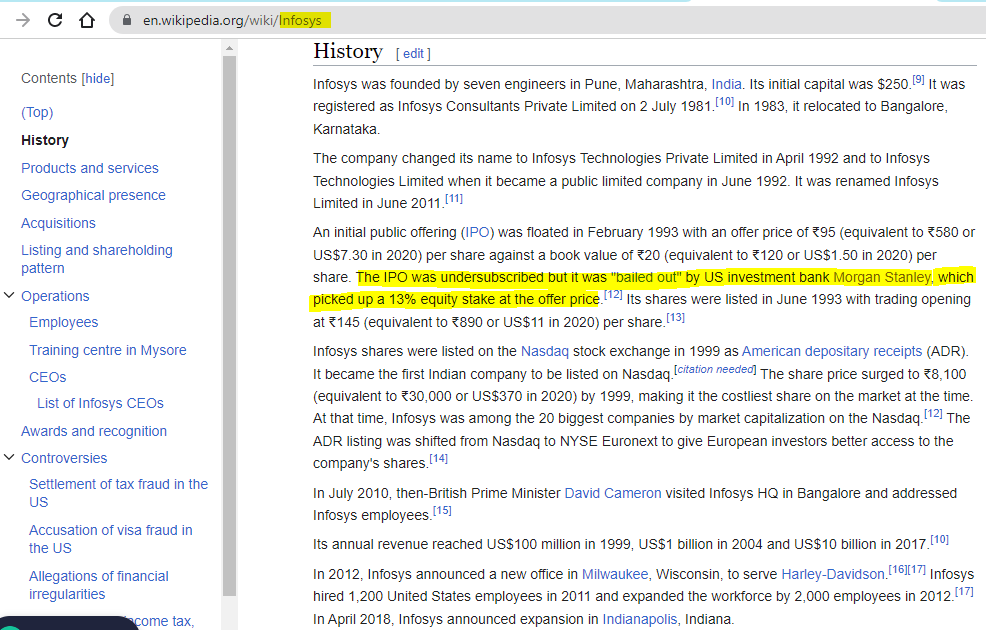
Task: Click the sidebar vertical scrollbar thumb
Action: click(229, 326)
